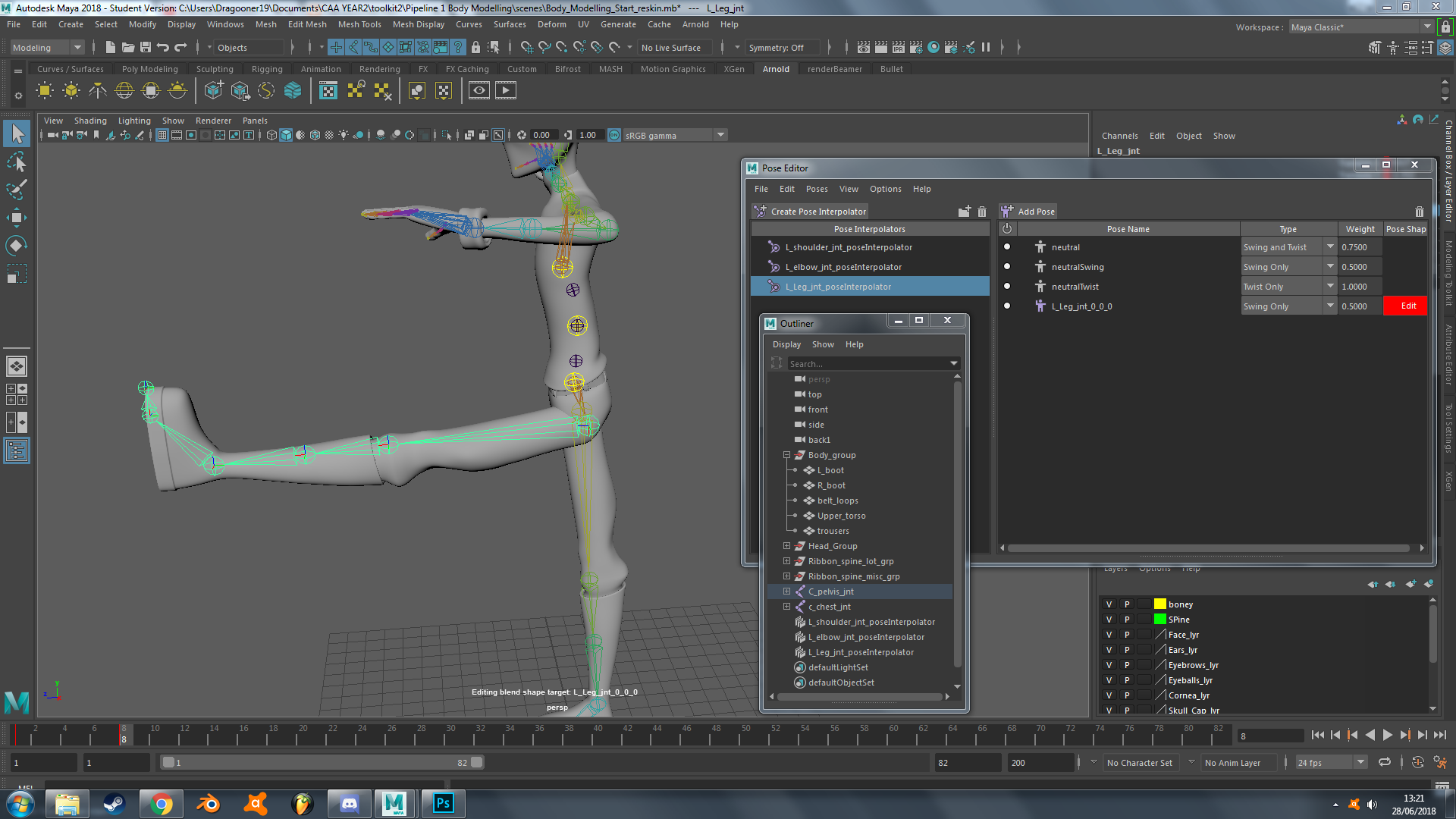Click the yellow color swatch of the boney layer

(x=1159, y=604)
